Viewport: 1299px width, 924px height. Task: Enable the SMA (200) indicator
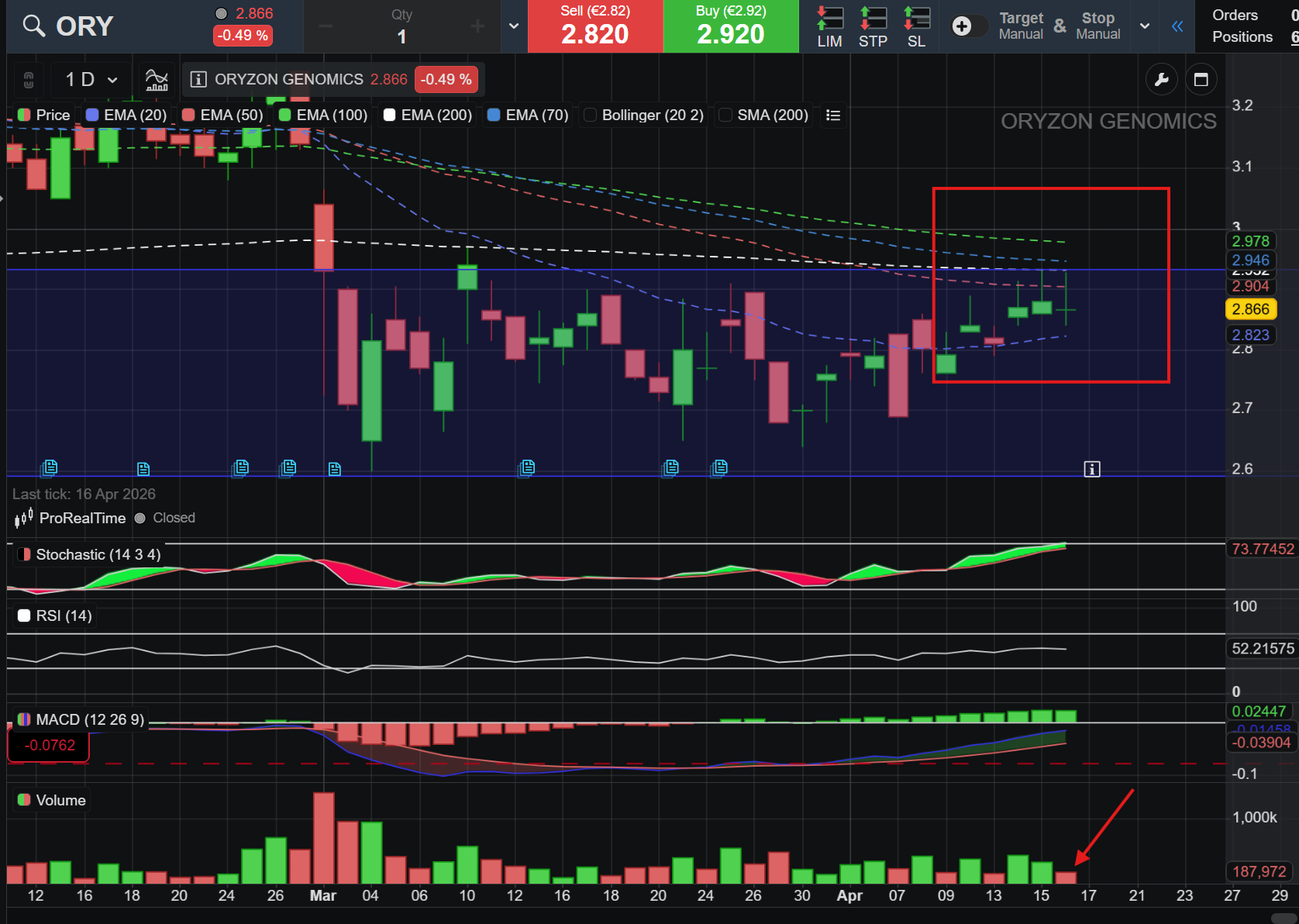[x=725, y=115]
